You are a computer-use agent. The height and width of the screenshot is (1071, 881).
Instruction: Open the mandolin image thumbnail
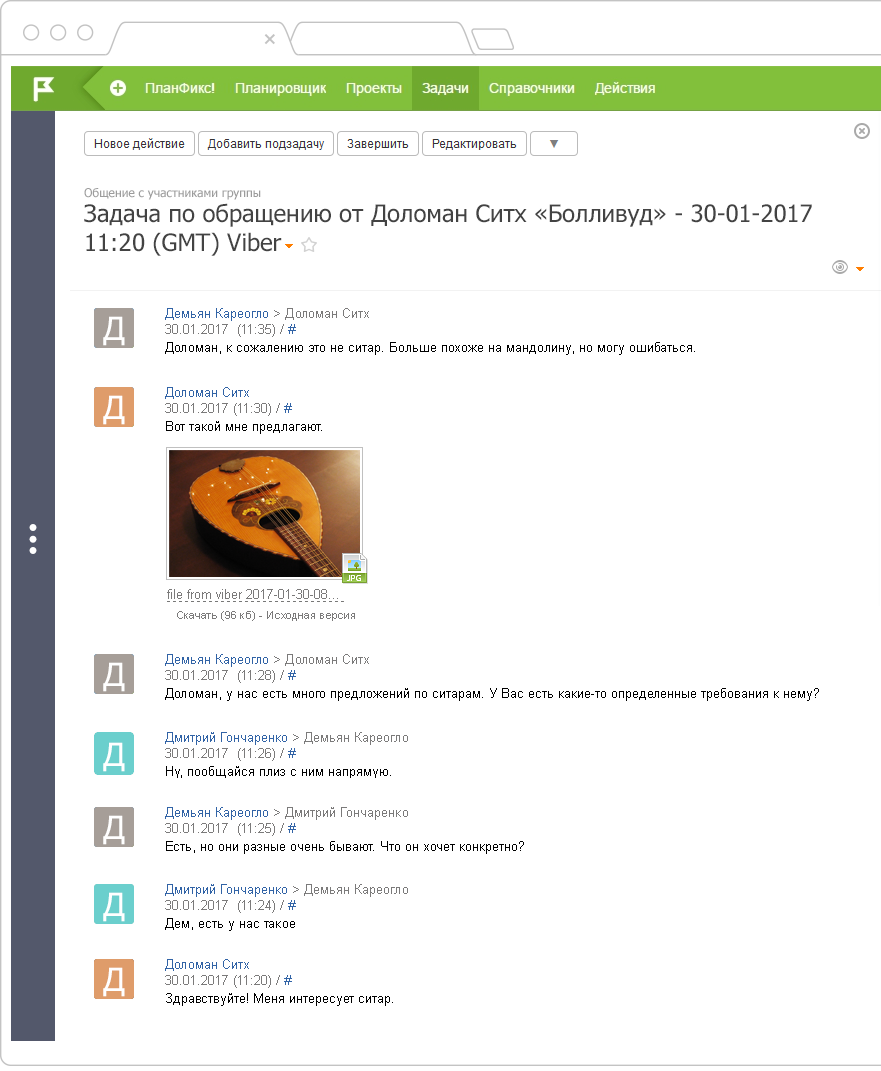264,512
